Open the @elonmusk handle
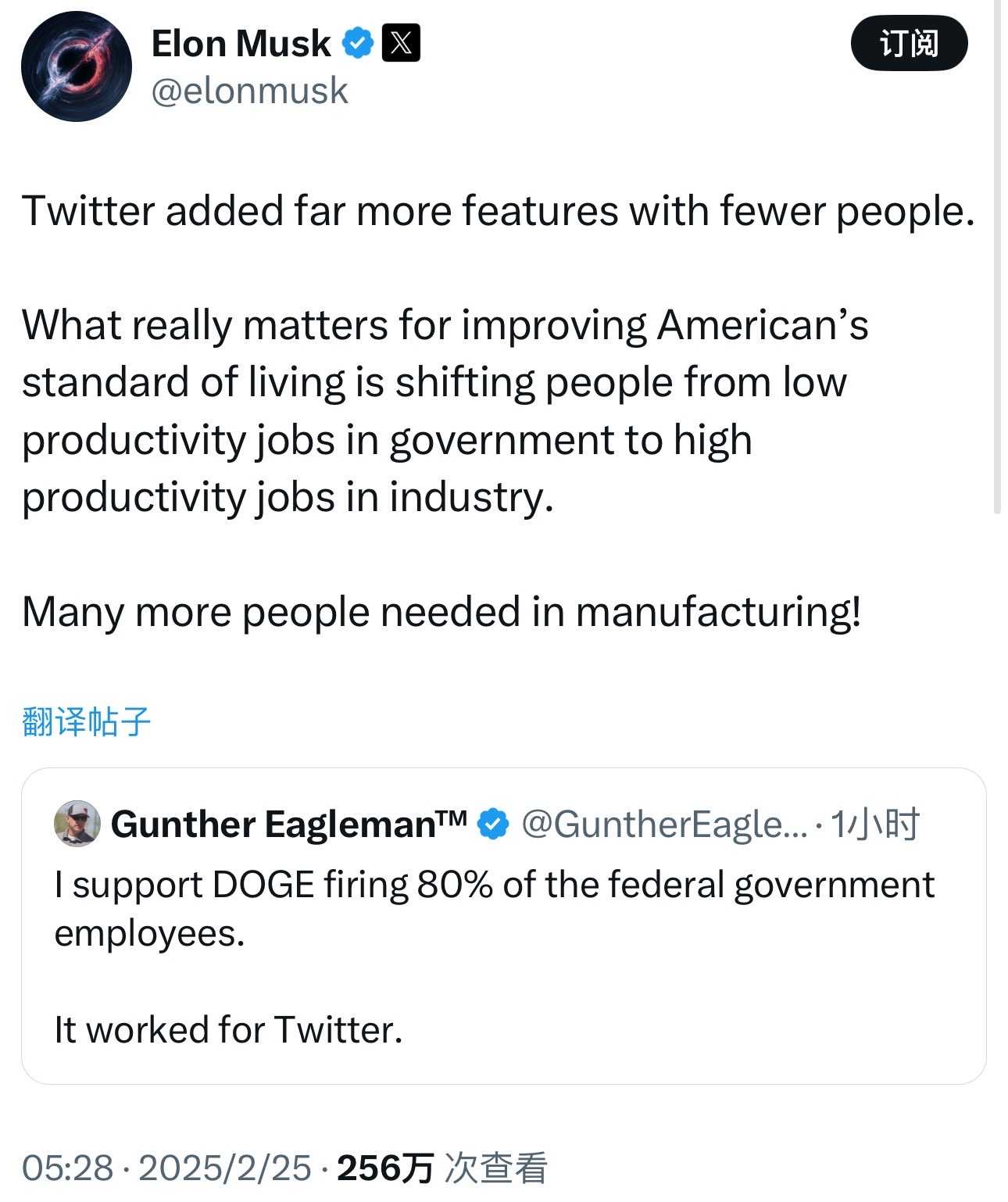This screenshot has height=1202, width=1008. pos(249,91)
